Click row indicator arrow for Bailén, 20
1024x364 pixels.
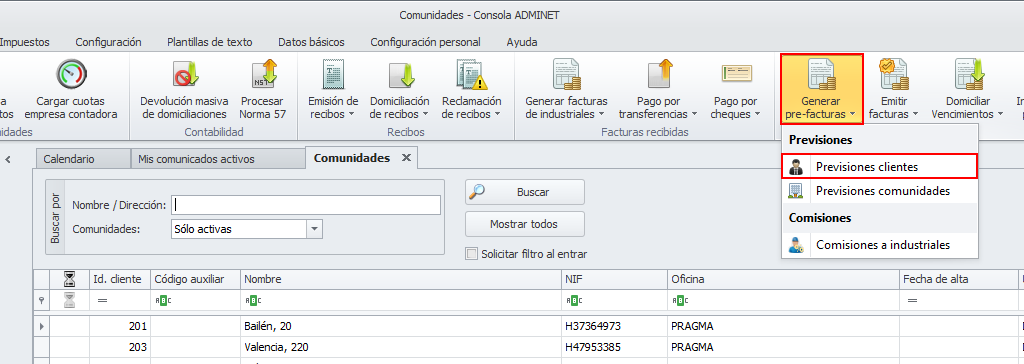pyautogui.click(x=42, y=325)
